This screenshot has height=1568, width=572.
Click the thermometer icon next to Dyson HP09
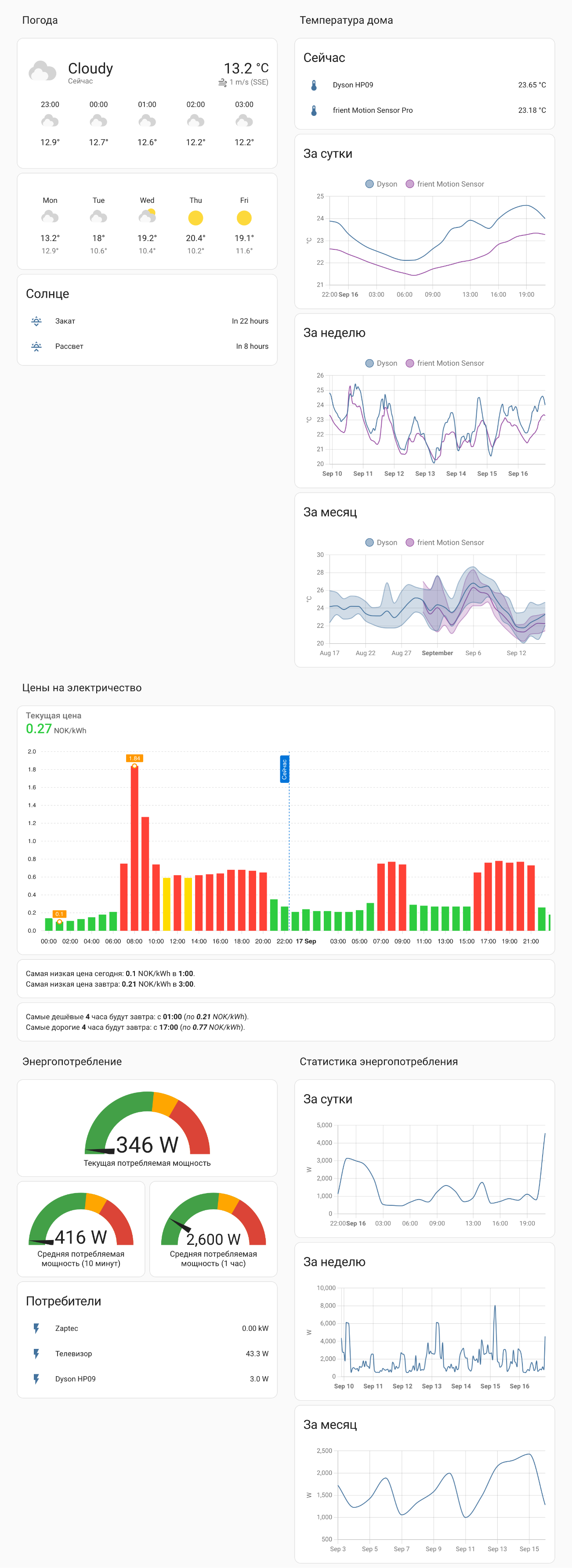coord(314,85)
